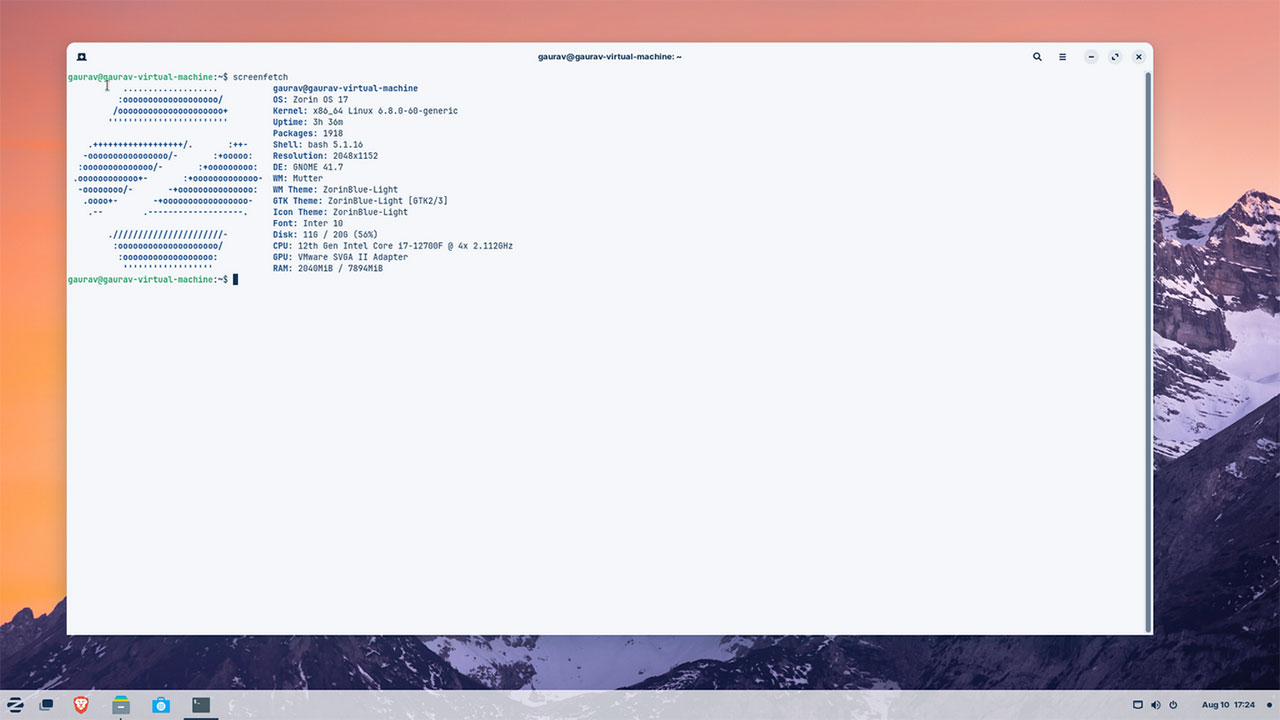Click the RAM: 2040MiB / 7894MiB line
Viewport: 1280px width, 720px height.
(327, 268)
